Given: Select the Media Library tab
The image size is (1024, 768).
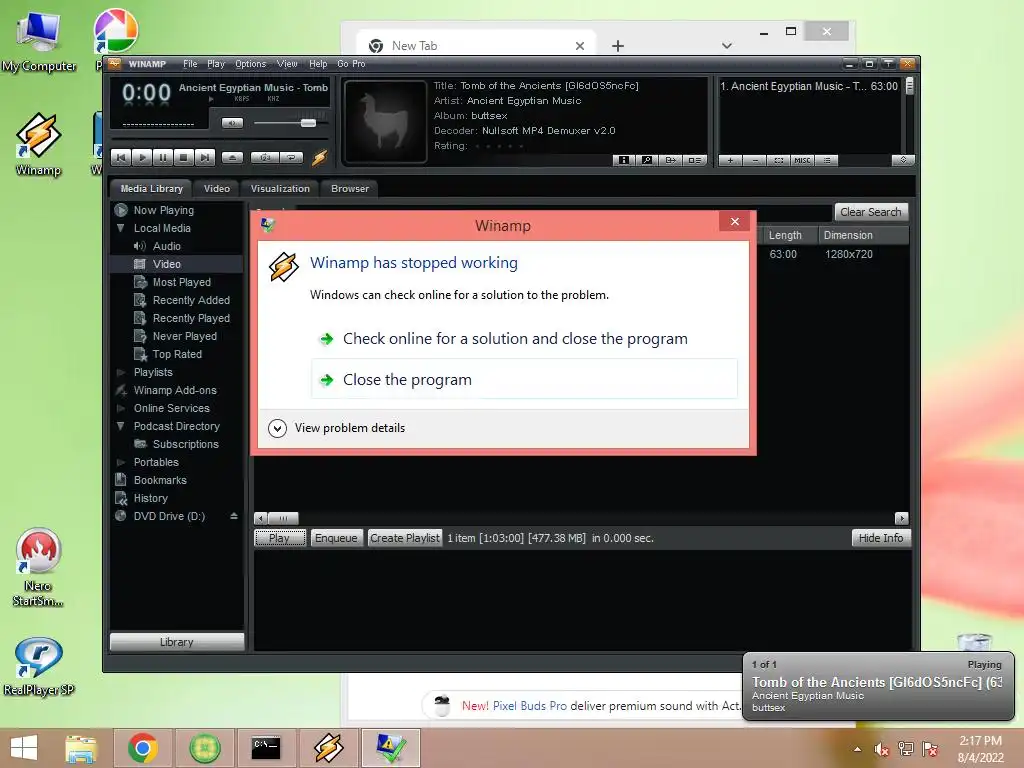Looking at the screenshot, I should pyautogui.click(x=152, y=189).
